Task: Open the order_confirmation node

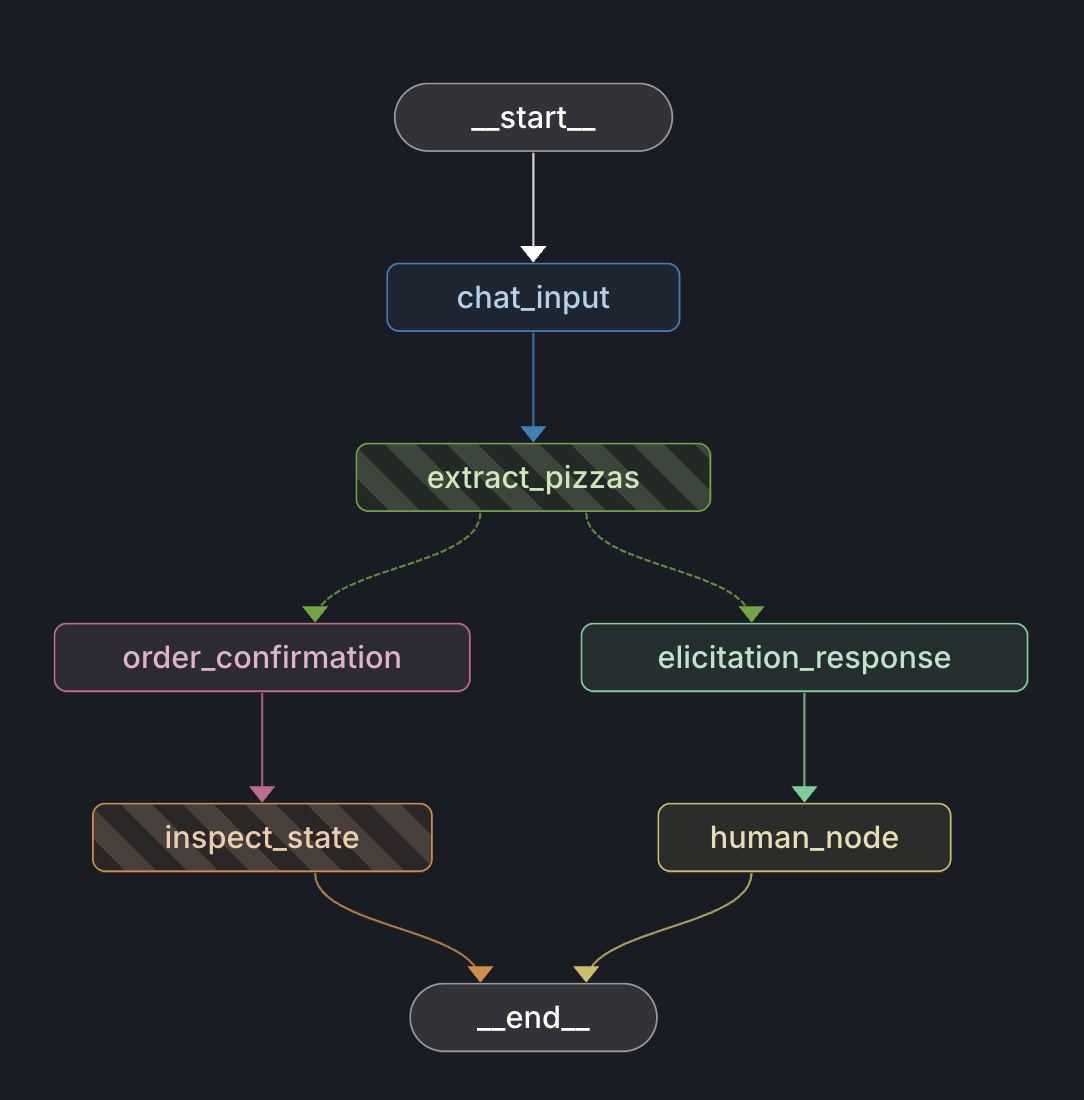Action: pos(262,657)
